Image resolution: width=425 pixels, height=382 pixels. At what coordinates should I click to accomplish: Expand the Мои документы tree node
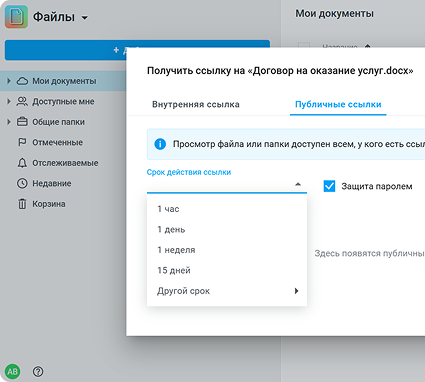coord(9,81)
